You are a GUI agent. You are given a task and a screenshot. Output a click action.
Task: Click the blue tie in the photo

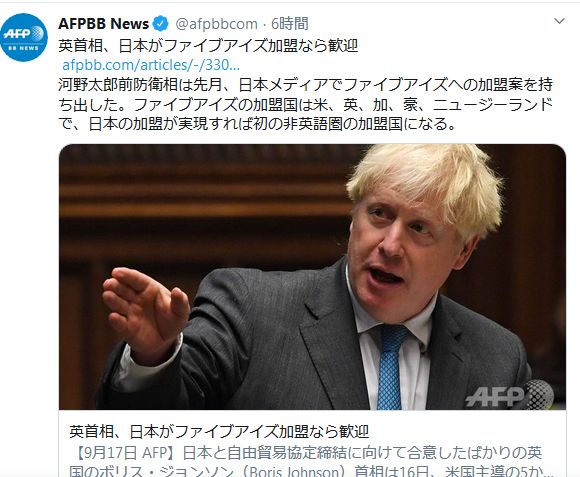click(391, 367)
